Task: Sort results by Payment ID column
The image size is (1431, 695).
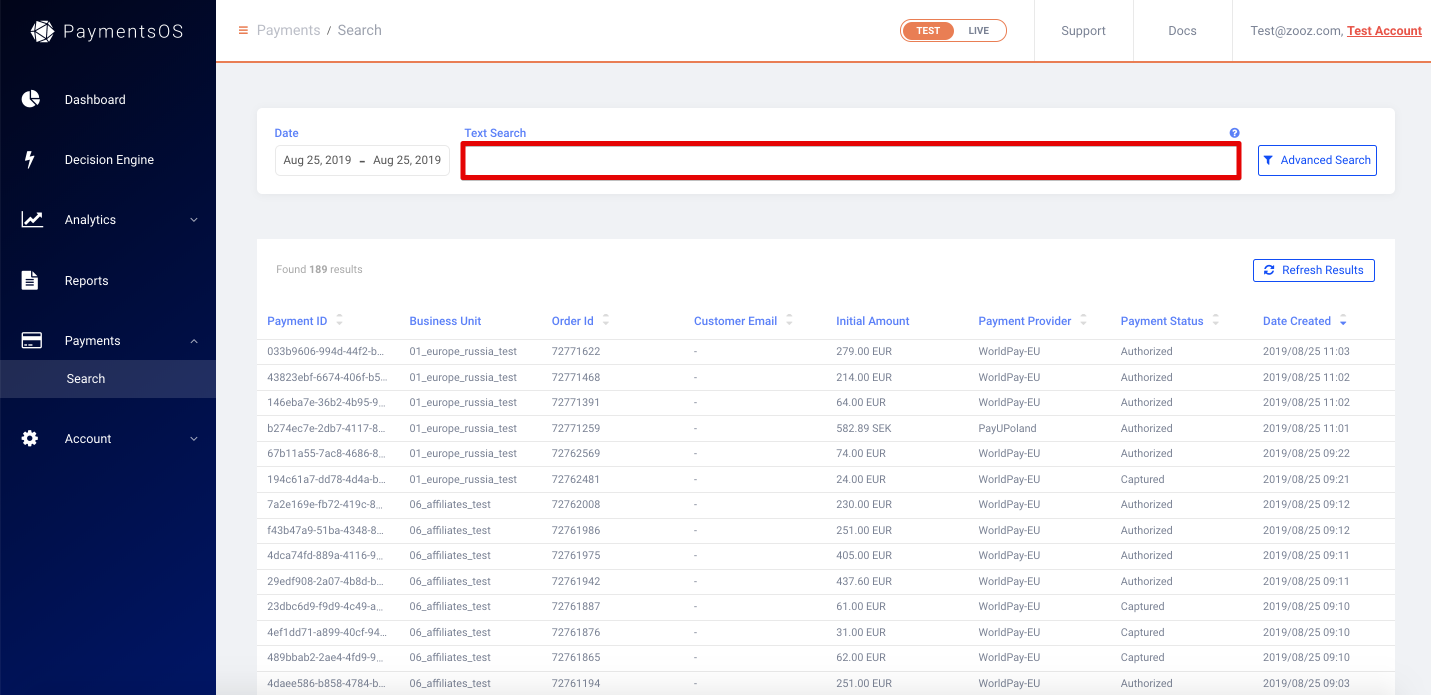Action: pyautogui.click(x=339, y=320)
